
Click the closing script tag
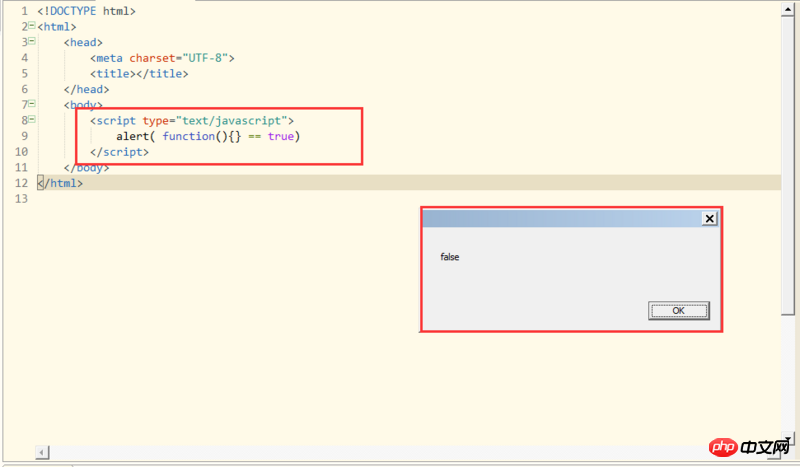[x=119, y=152]
